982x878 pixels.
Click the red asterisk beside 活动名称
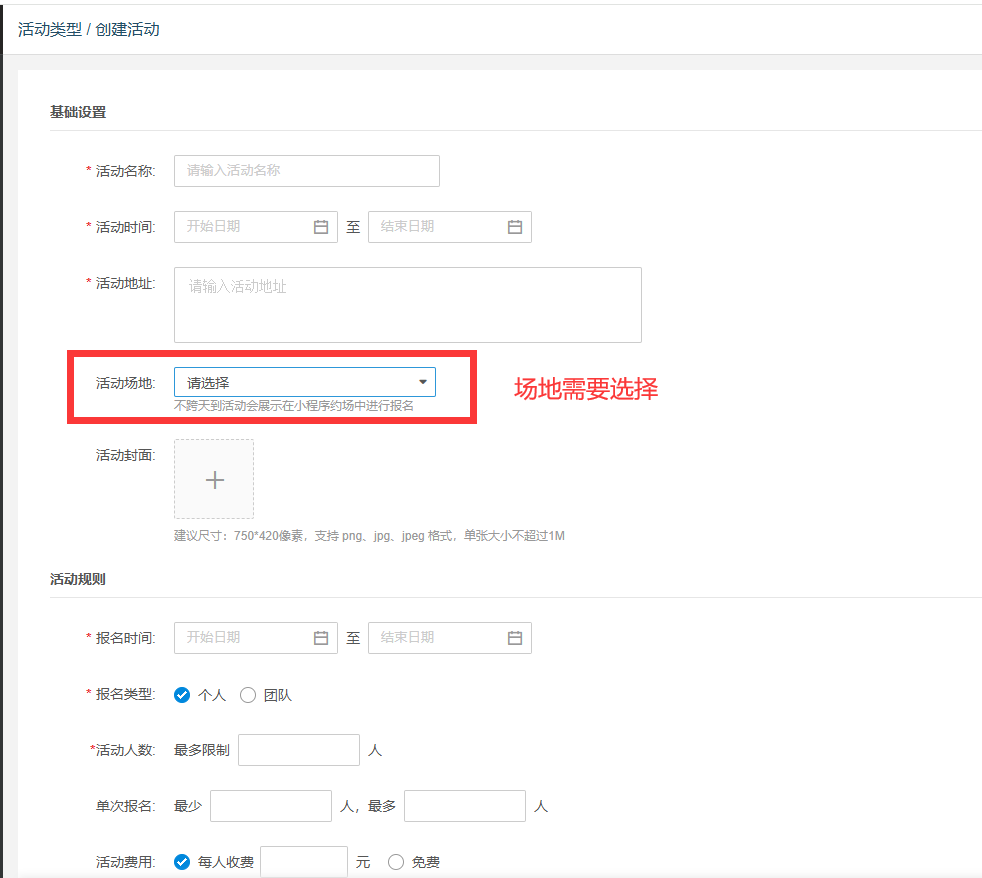point(88,170)
